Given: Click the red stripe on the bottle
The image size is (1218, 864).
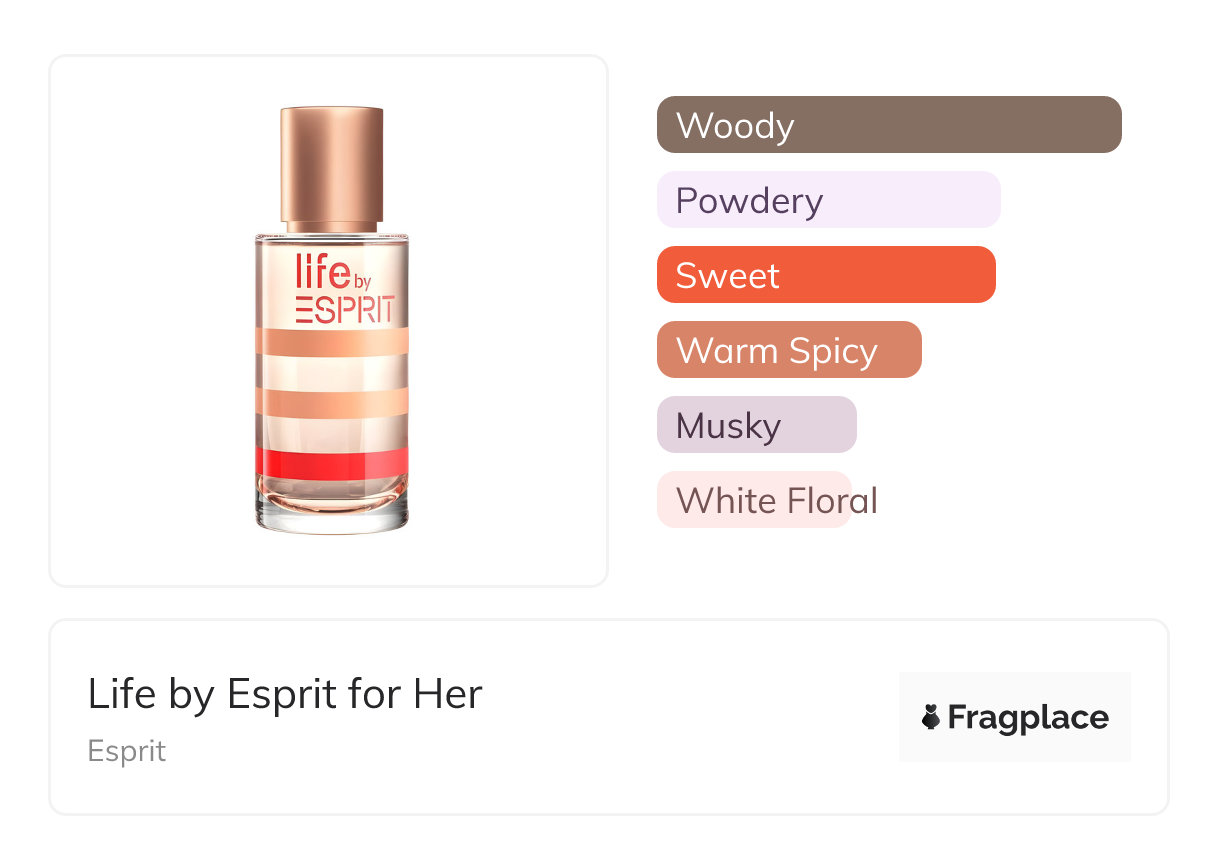Looking at the screenshot, I should click(x=331, y=462).
